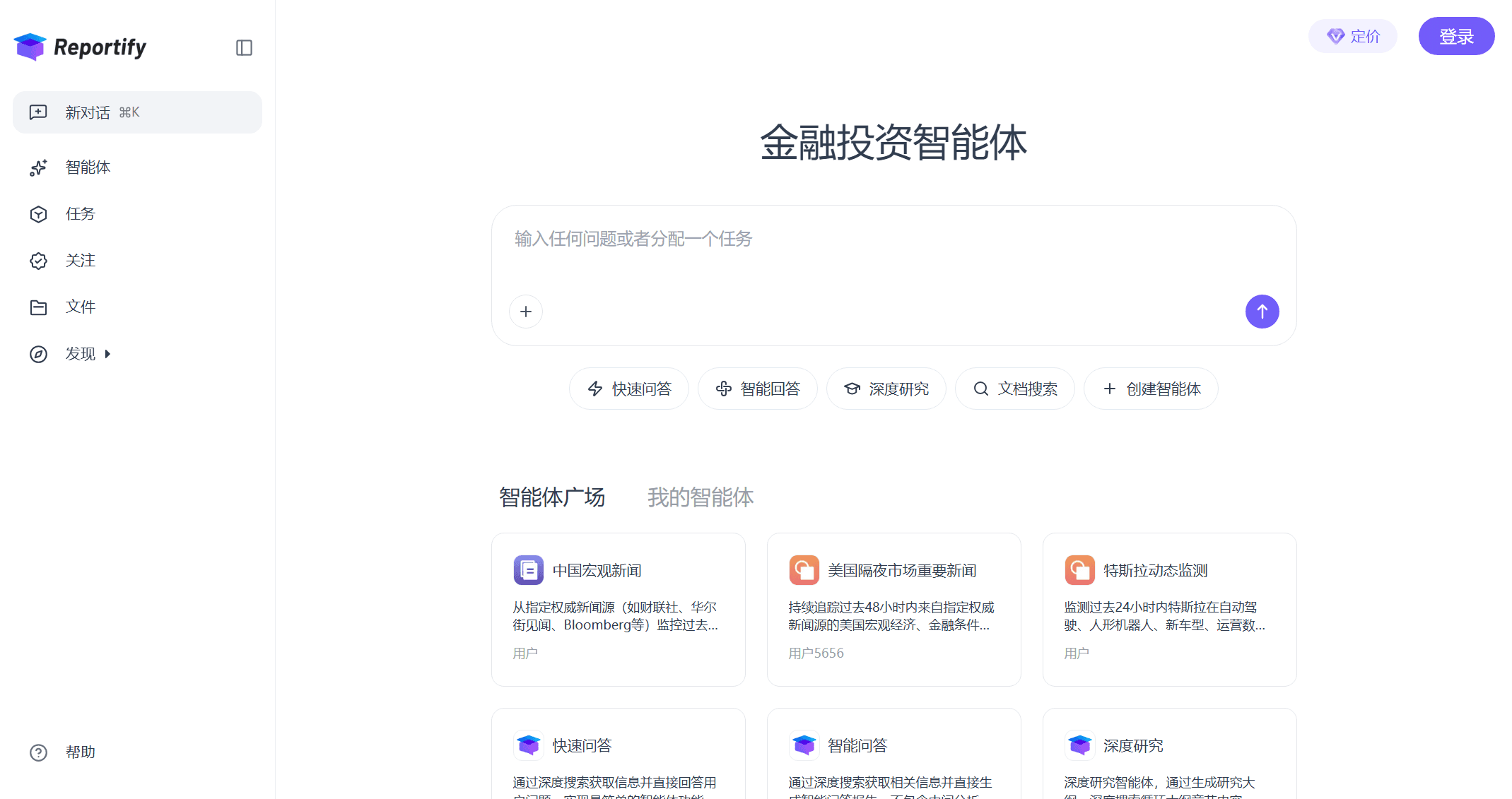Select the 智能体 sidebar icon

point(88,167)
